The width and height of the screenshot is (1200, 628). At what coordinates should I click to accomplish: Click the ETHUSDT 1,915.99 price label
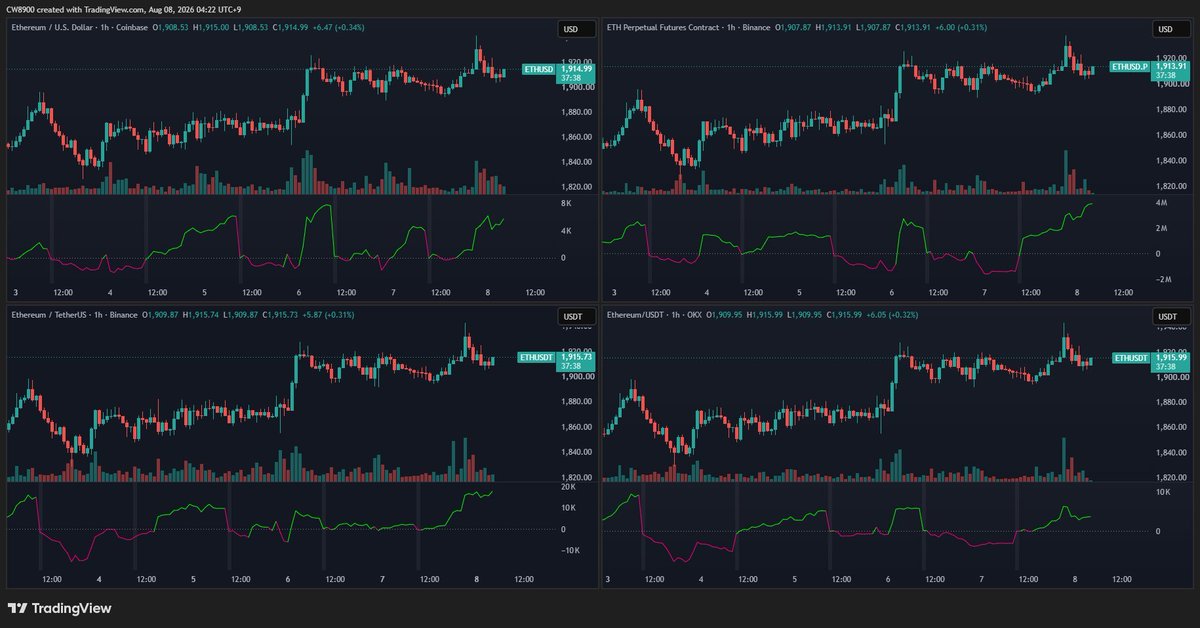click(x=1150, y=360)
